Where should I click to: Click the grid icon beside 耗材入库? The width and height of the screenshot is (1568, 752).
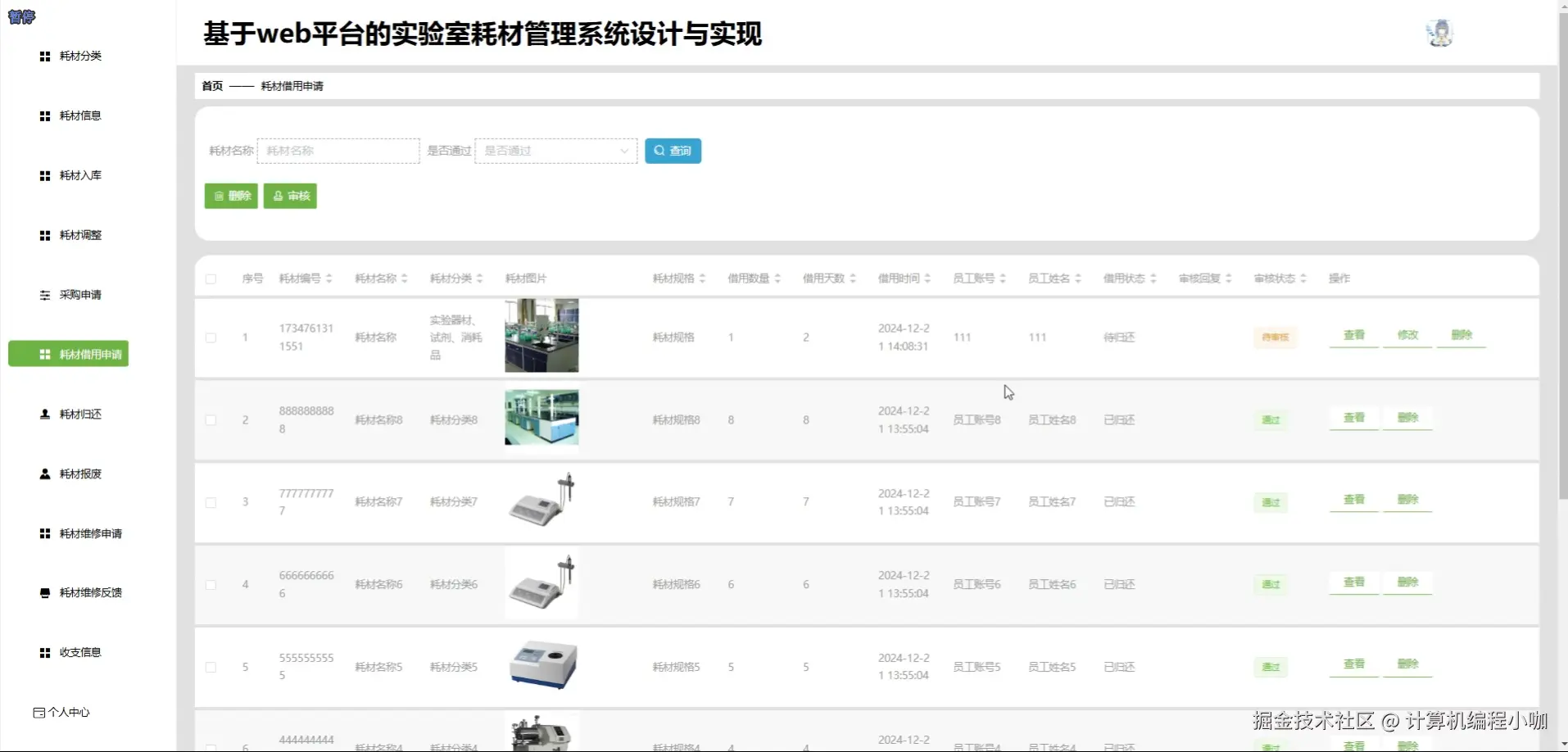pyautogui.click(x=45, y=176)
